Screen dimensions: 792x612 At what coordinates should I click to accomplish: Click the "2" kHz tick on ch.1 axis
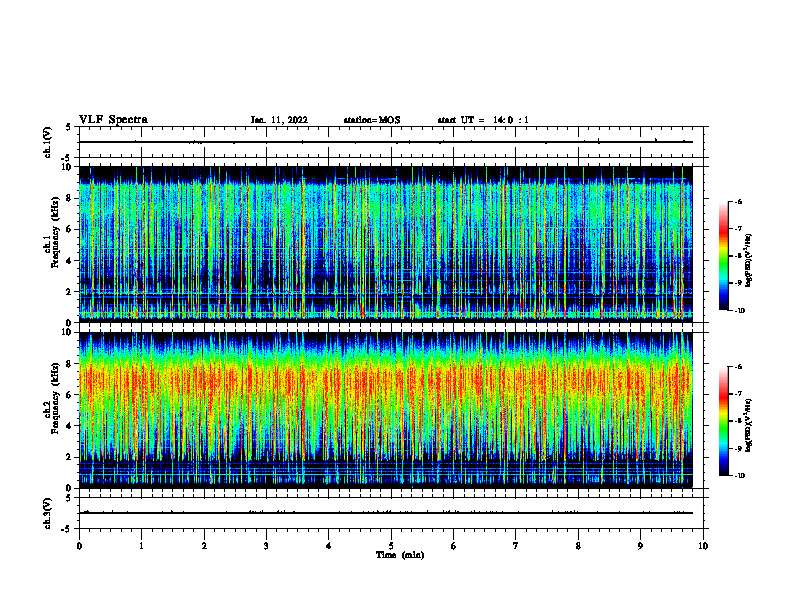point(70,291)
